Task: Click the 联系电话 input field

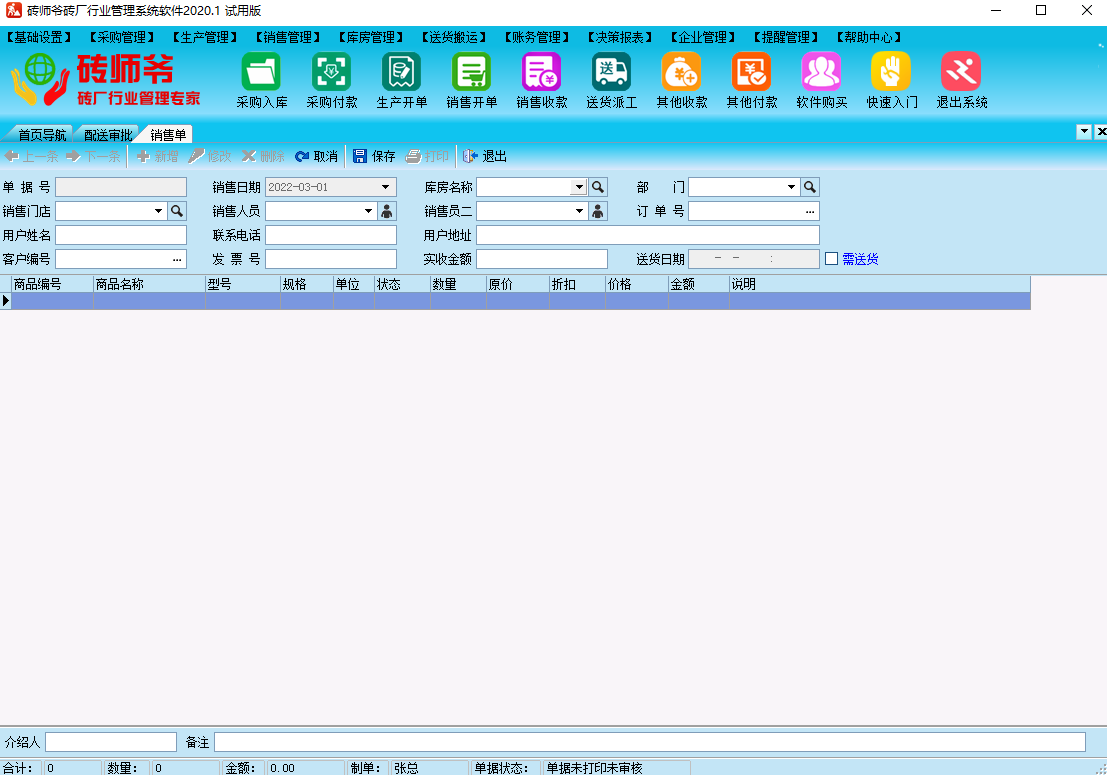Action: coord(331,235)
